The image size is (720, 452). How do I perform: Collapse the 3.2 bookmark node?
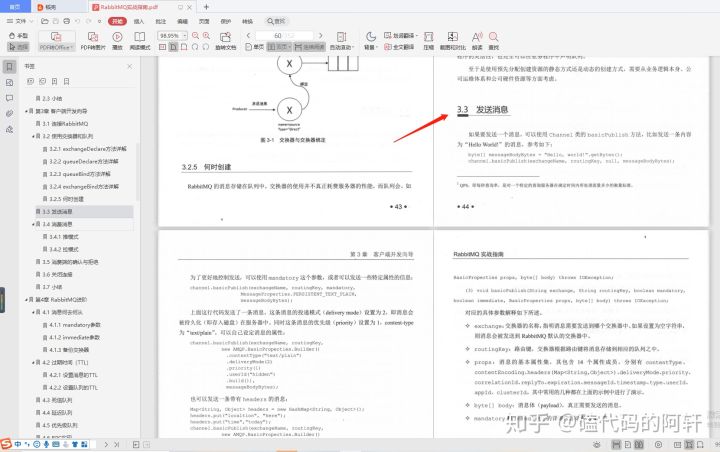point(33,136)
